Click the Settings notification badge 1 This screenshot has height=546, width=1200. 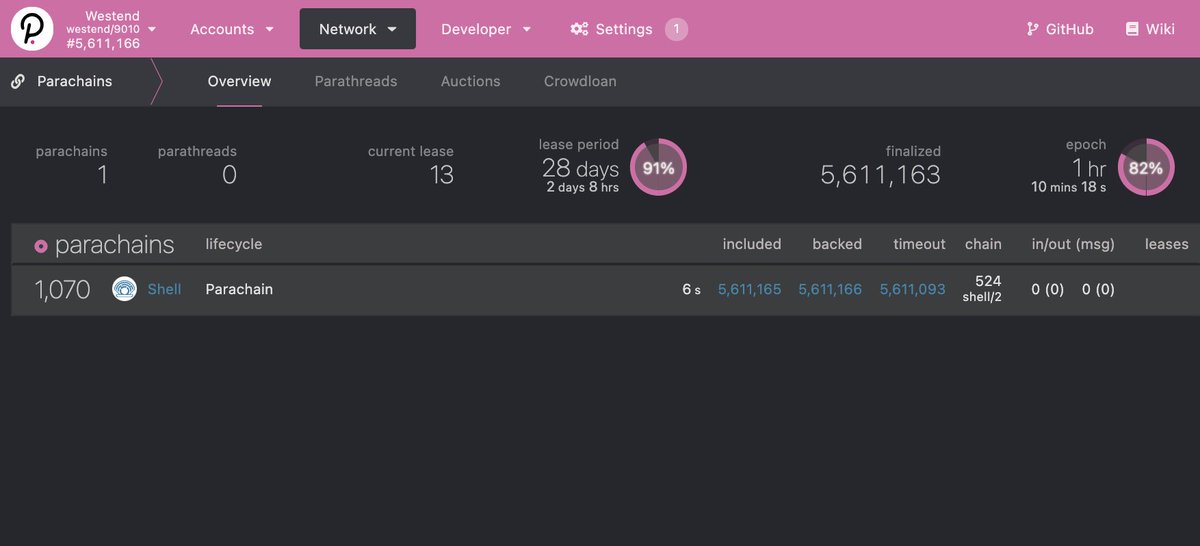676,29
